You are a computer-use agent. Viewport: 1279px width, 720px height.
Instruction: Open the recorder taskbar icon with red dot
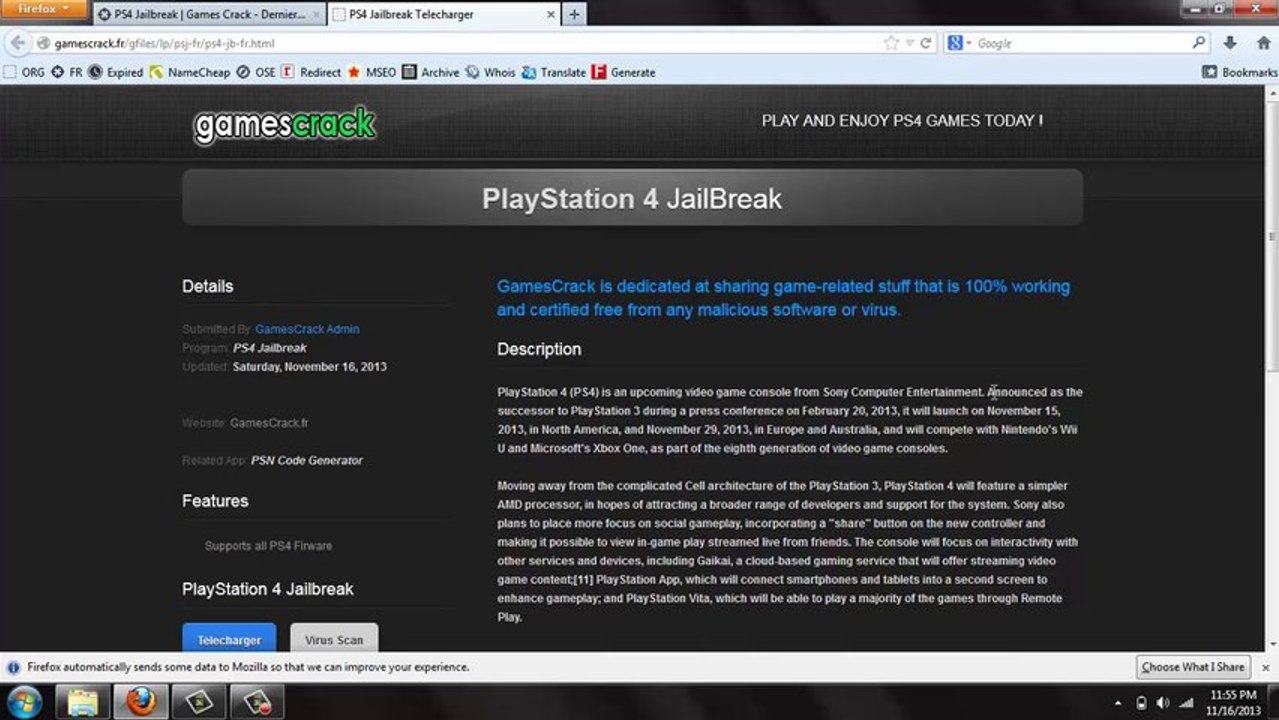pyautogui.click(x=256, y=701)
